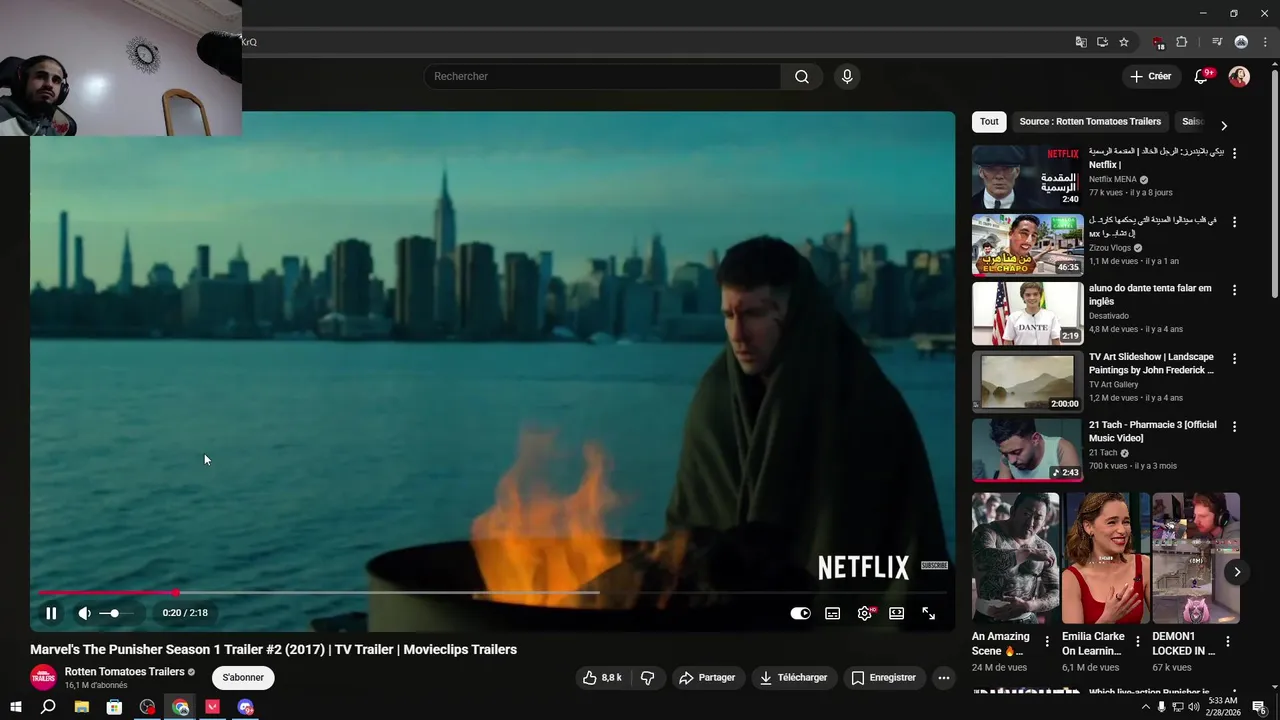Open the Windows Start menu
Viewport: 1280px width, 720px height.
coord(15,707)
